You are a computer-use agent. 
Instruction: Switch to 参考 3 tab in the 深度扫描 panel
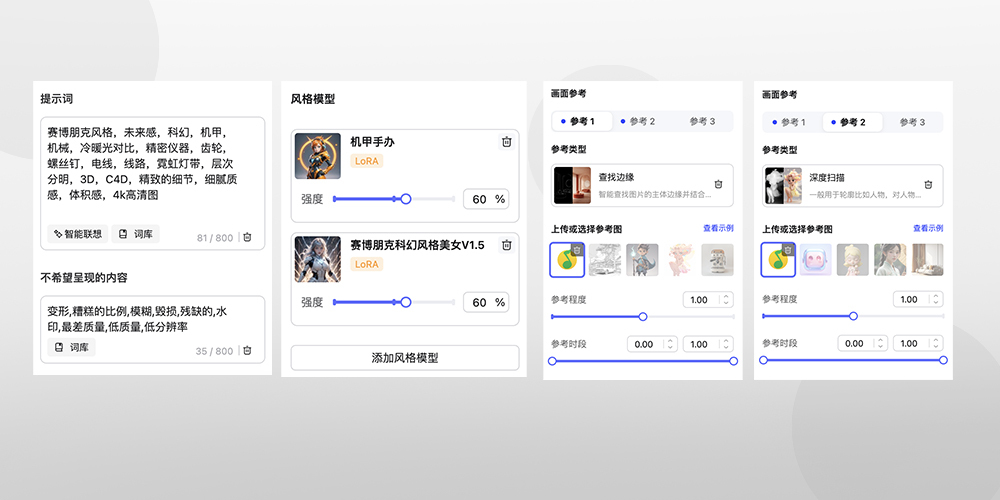913,122
